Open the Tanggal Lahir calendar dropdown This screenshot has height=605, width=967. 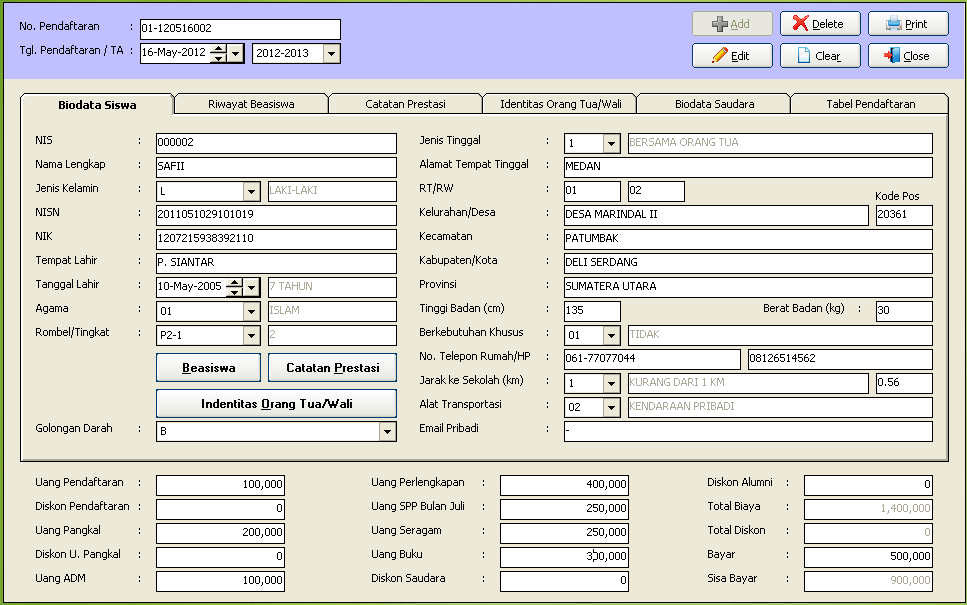[252, 287]
